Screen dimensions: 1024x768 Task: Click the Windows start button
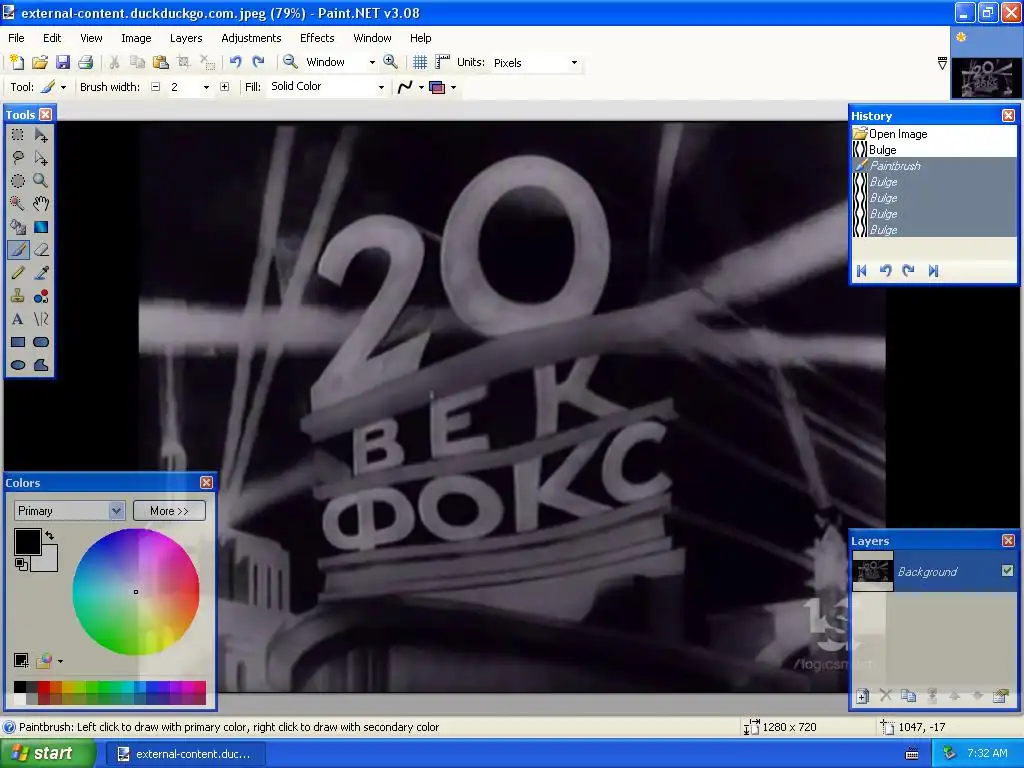click(x=48, y=753)
